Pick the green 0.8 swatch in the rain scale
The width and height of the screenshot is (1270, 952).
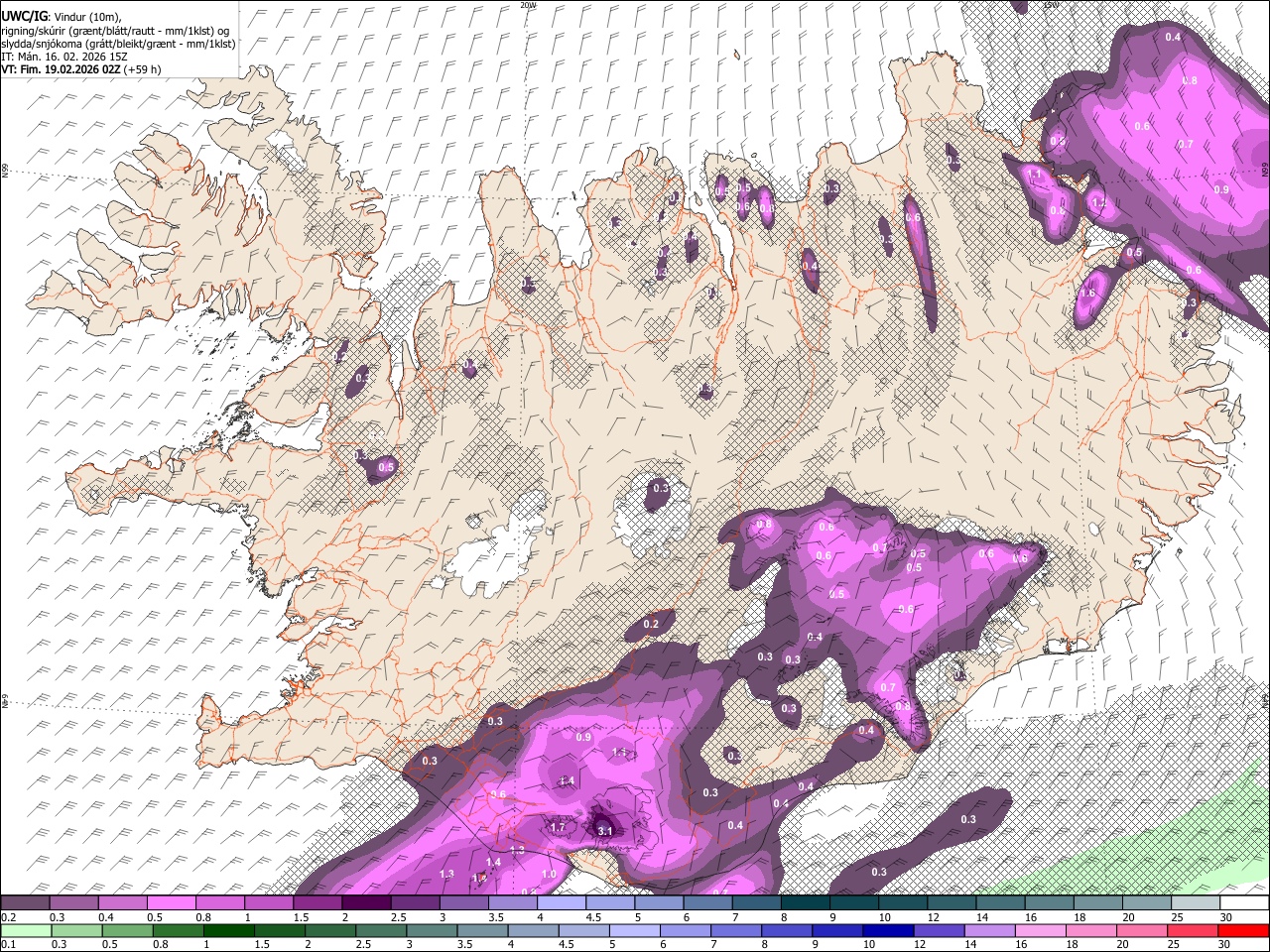tap(178, 930)
